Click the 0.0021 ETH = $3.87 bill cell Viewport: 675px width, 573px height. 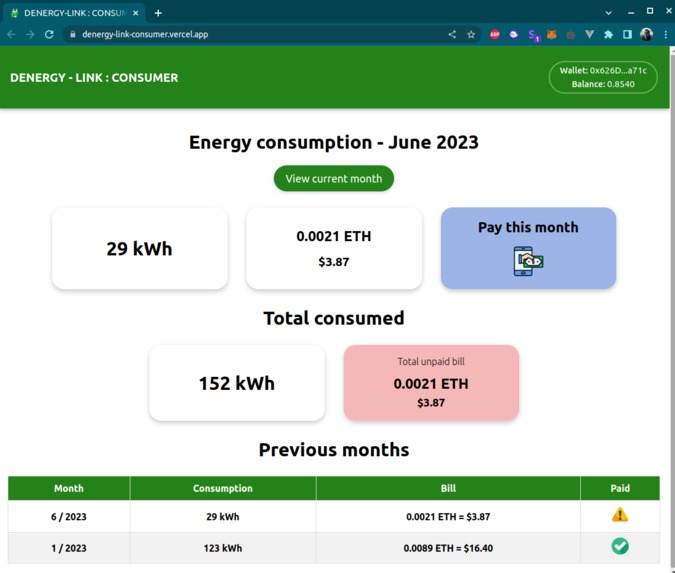pos(448,517)
